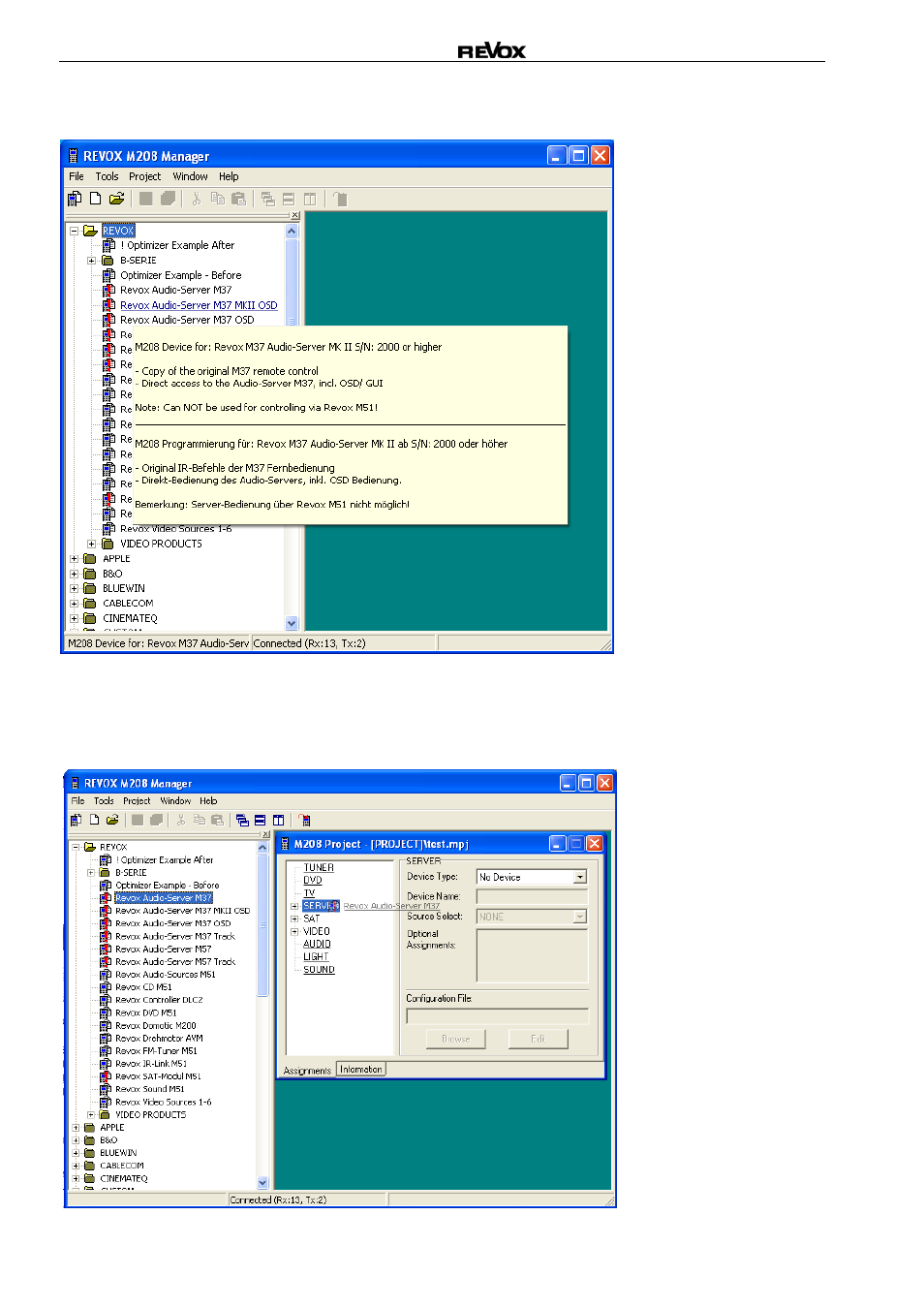Click scroll-up arrow of lower window tree
Image resolution: width=924 pixels, height=1308 pixels.
[x=262, y=848]
